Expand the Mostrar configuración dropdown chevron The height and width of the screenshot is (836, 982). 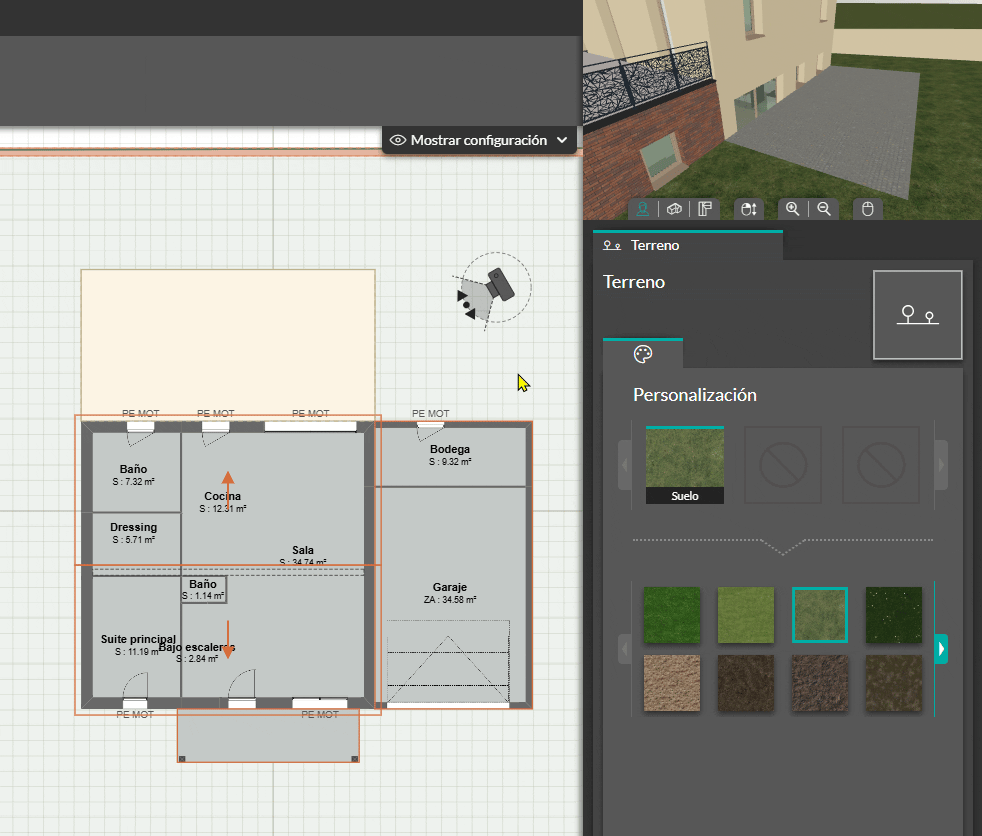coord(562,140)
